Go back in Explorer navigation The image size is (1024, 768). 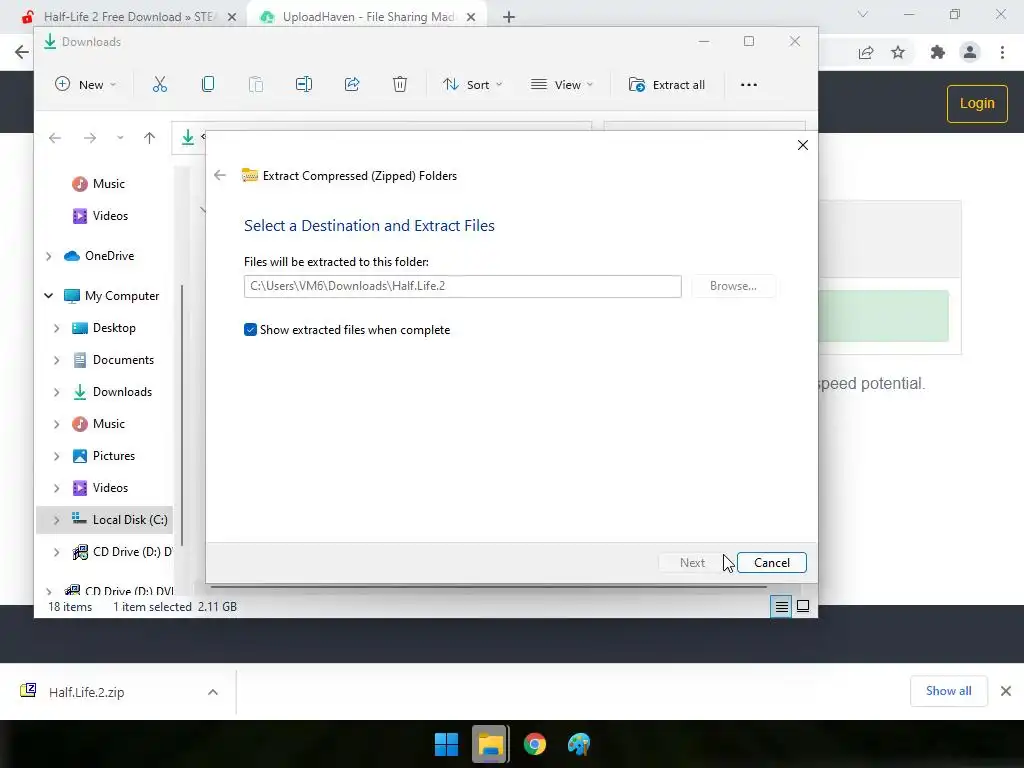click(x=55, y=138)
